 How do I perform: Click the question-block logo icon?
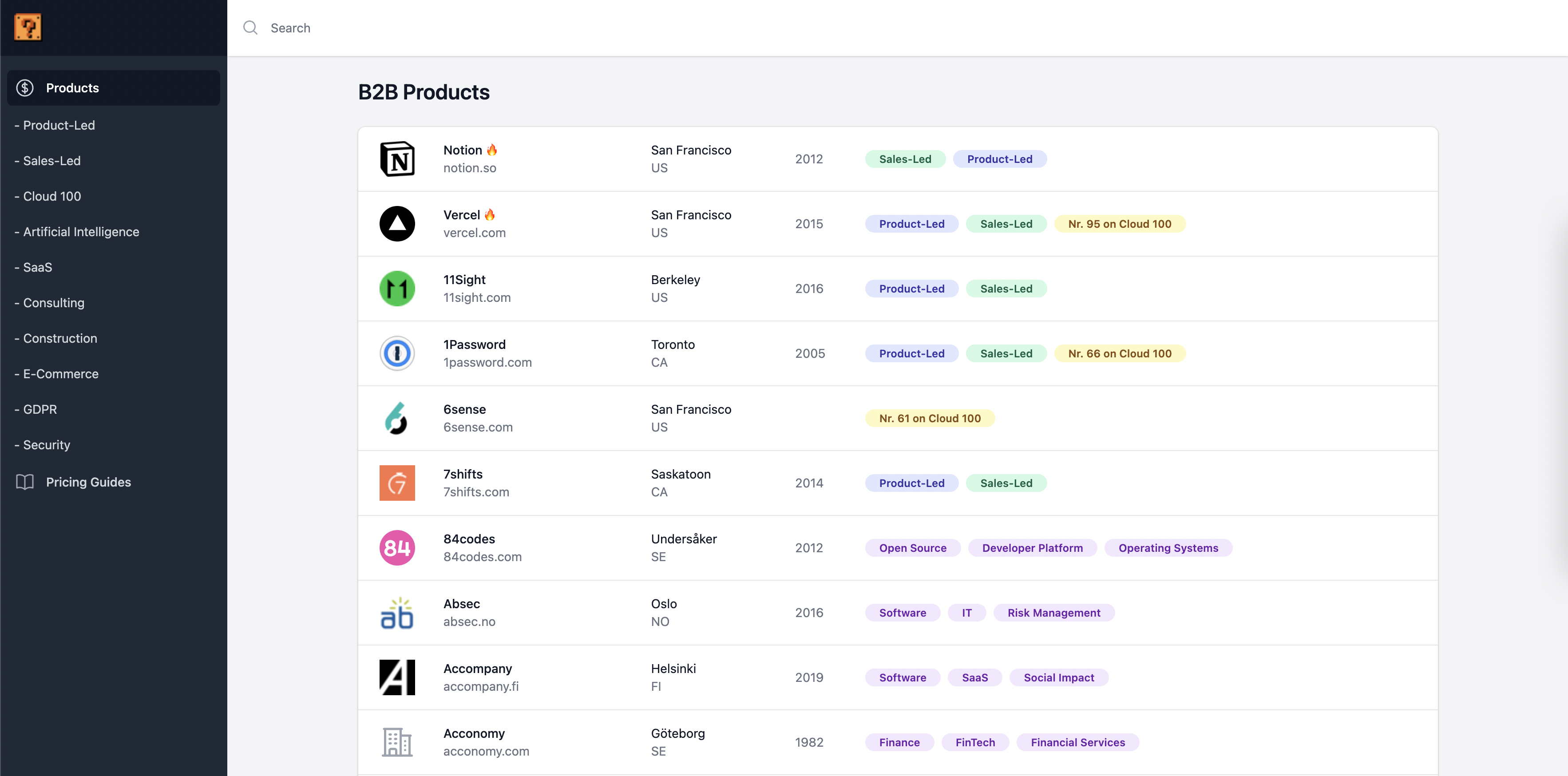click(28, 28)
